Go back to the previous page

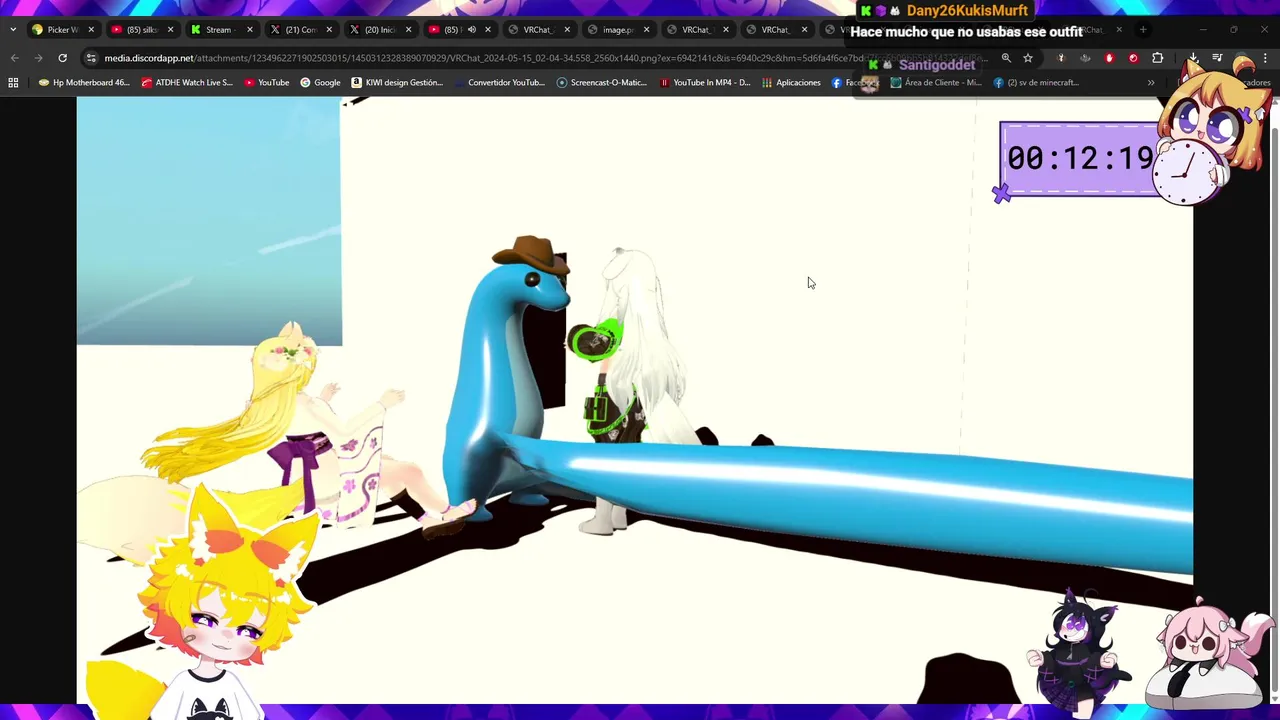tap(14, 58)
